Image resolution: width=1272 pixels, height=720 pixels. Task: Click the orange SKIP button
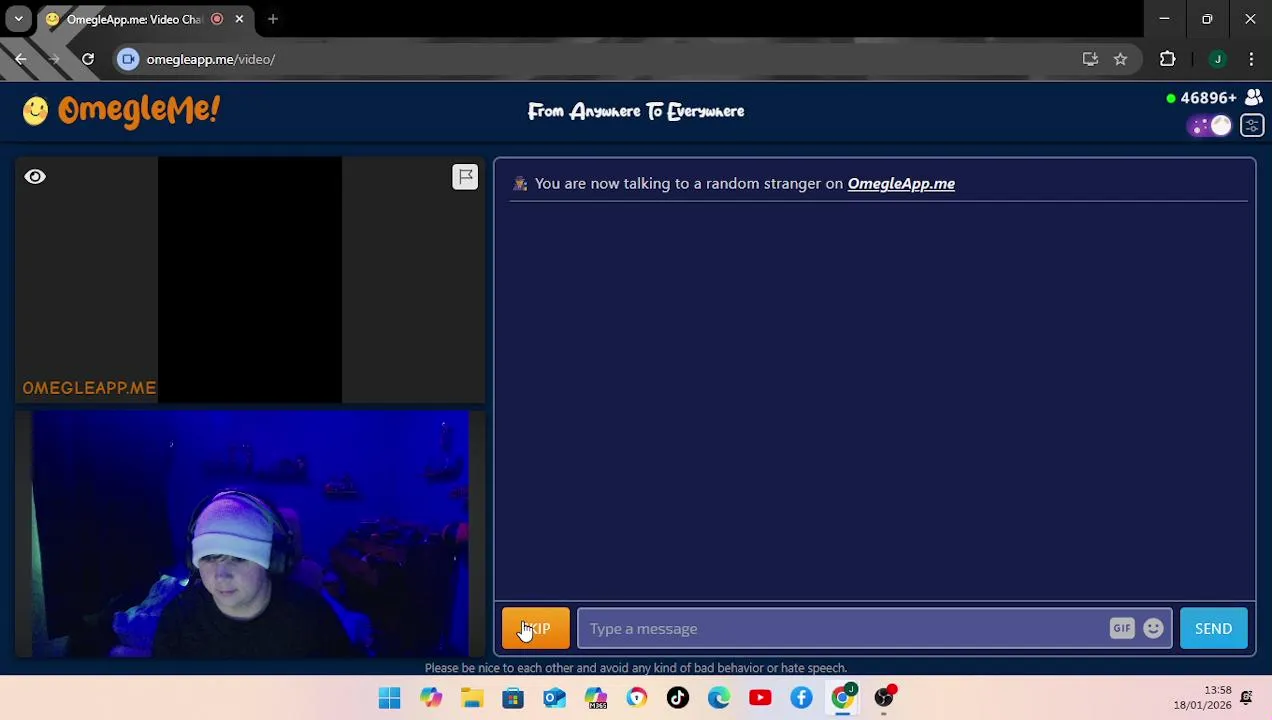[x=536, y=628]
